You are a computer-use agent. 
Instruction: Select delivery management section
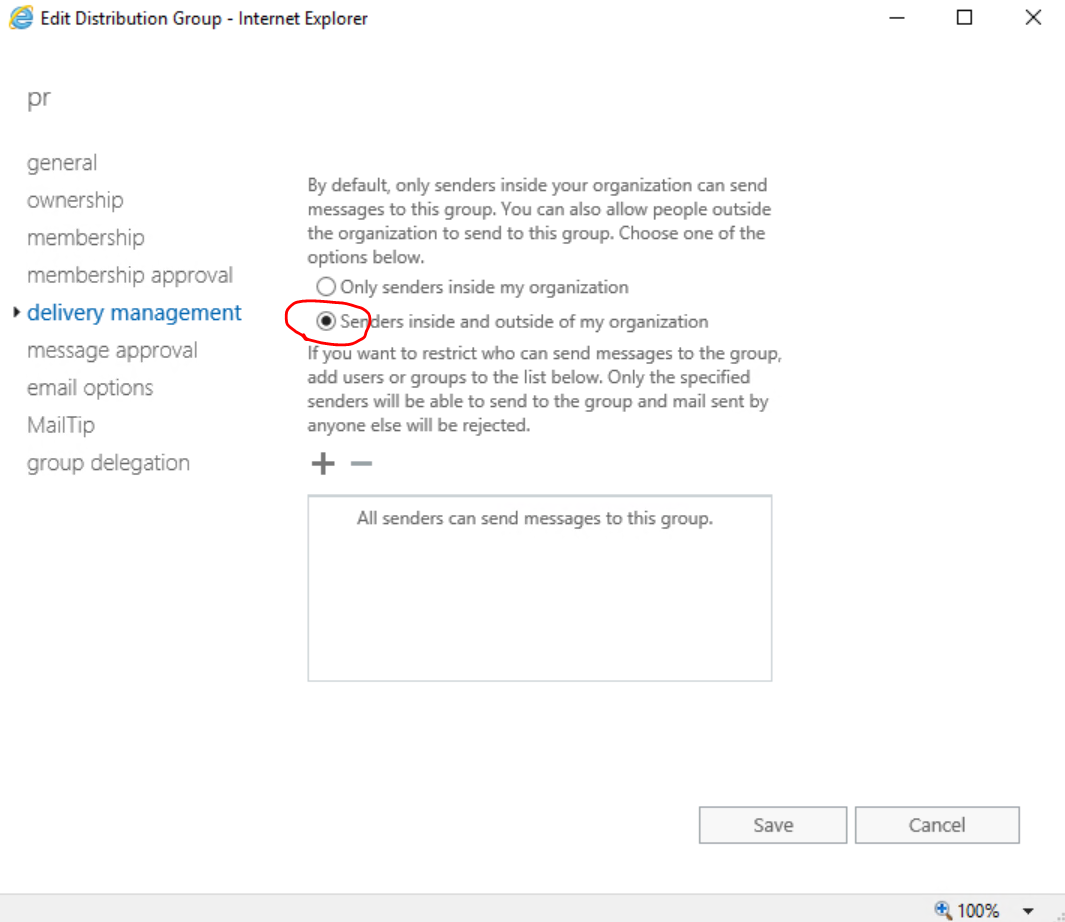tap(134, 313)
